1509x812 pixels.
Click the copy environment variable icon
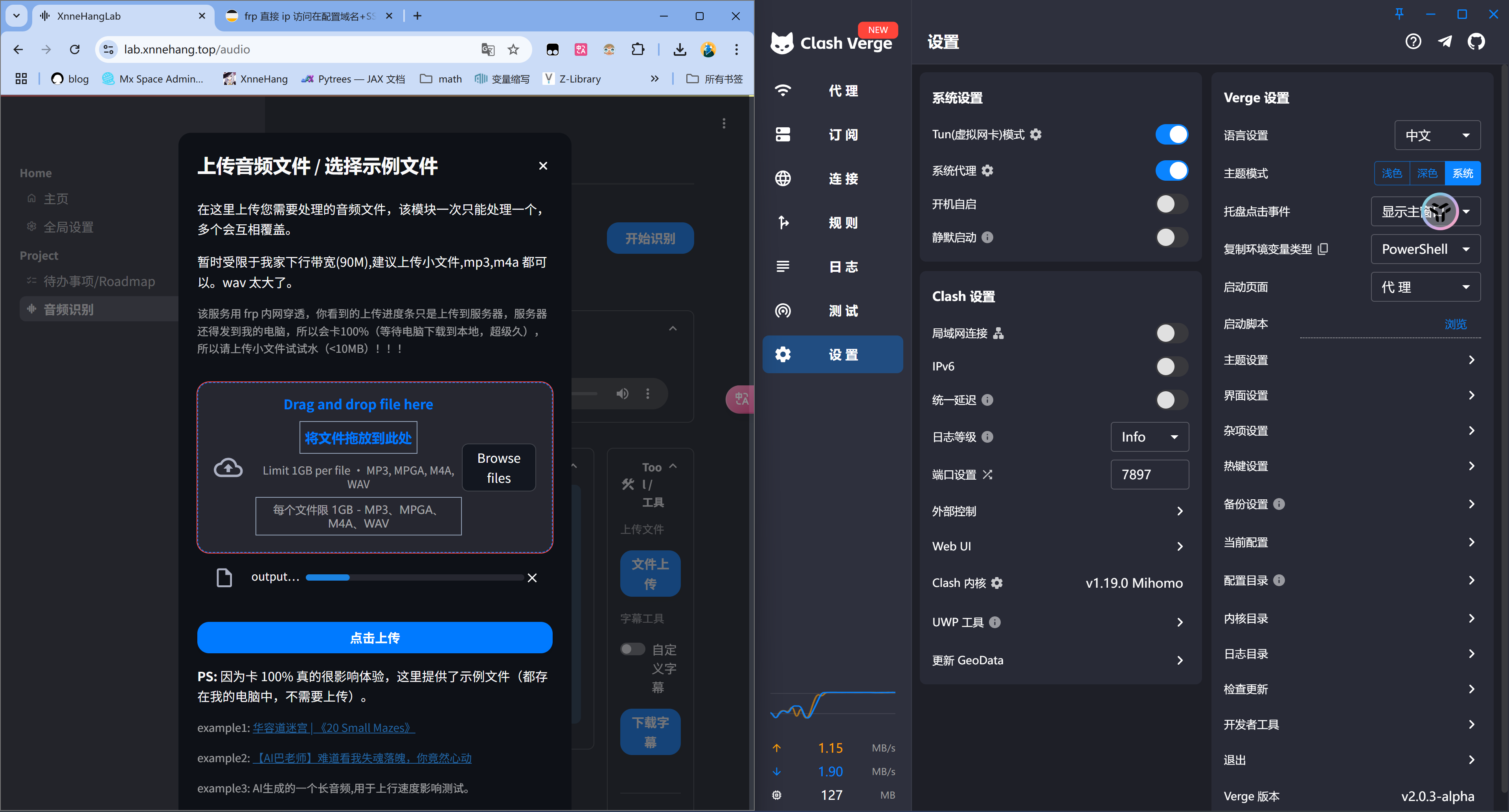click(x=1323, y=249)
